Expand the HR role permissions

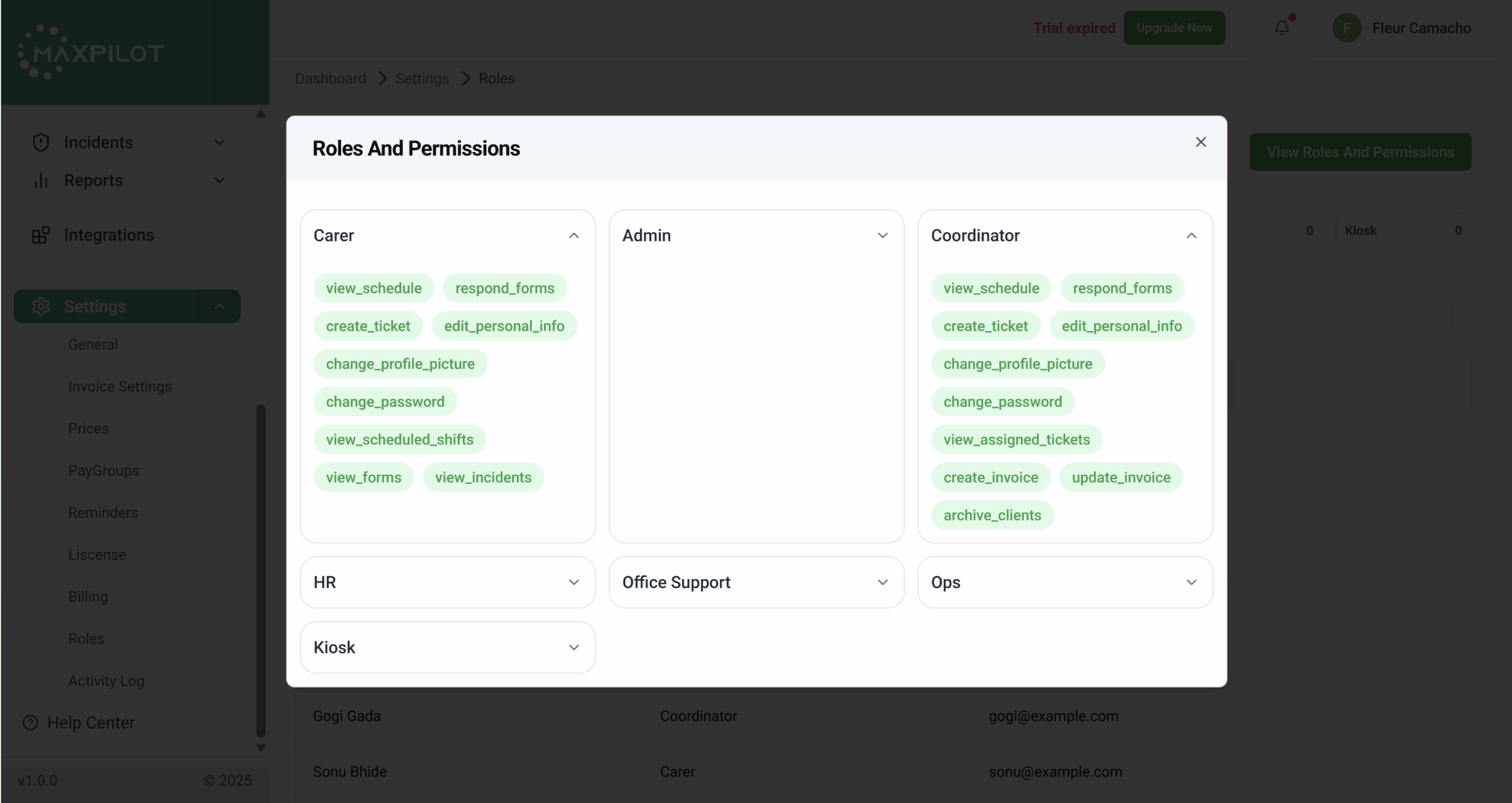click(573, 582)
